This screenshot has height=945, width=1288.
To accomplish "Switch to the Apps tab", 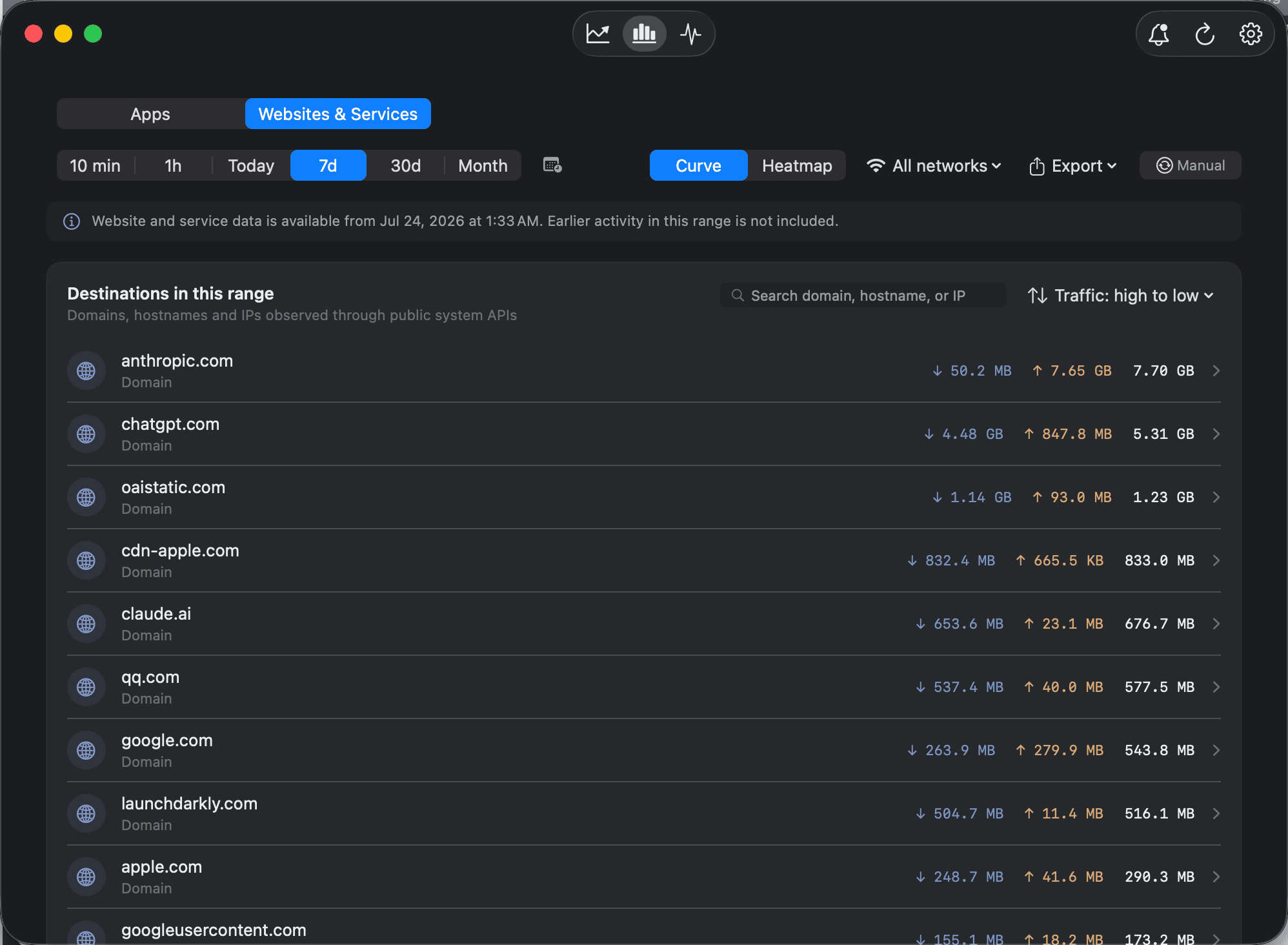I will (150, 114).
